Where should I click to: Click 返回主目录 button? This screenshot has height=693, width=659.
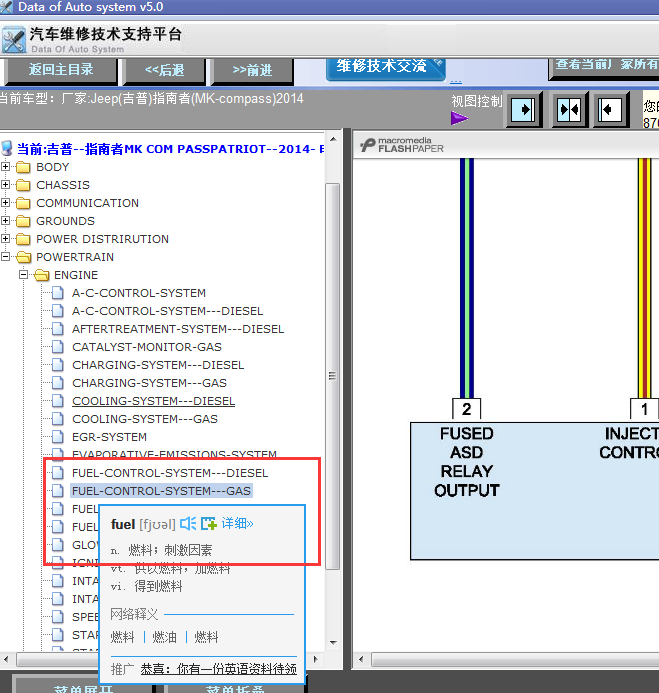pos(61,70)
